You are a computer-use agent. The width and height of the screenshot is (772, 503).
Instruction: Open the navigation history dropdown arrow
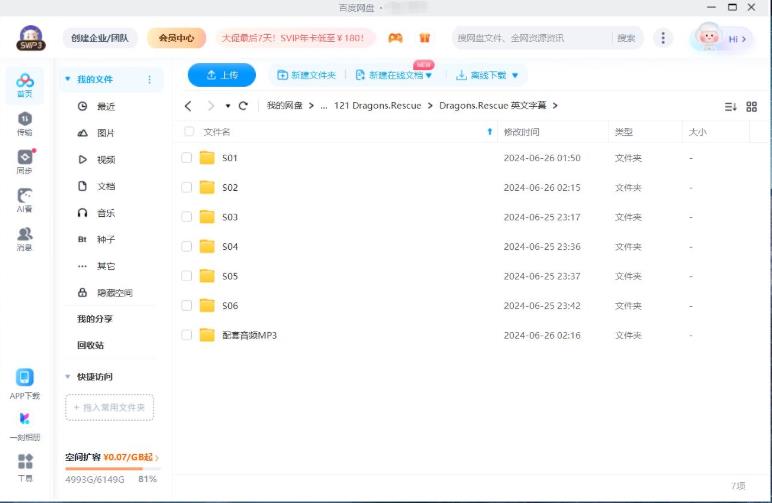click(227, 106)
